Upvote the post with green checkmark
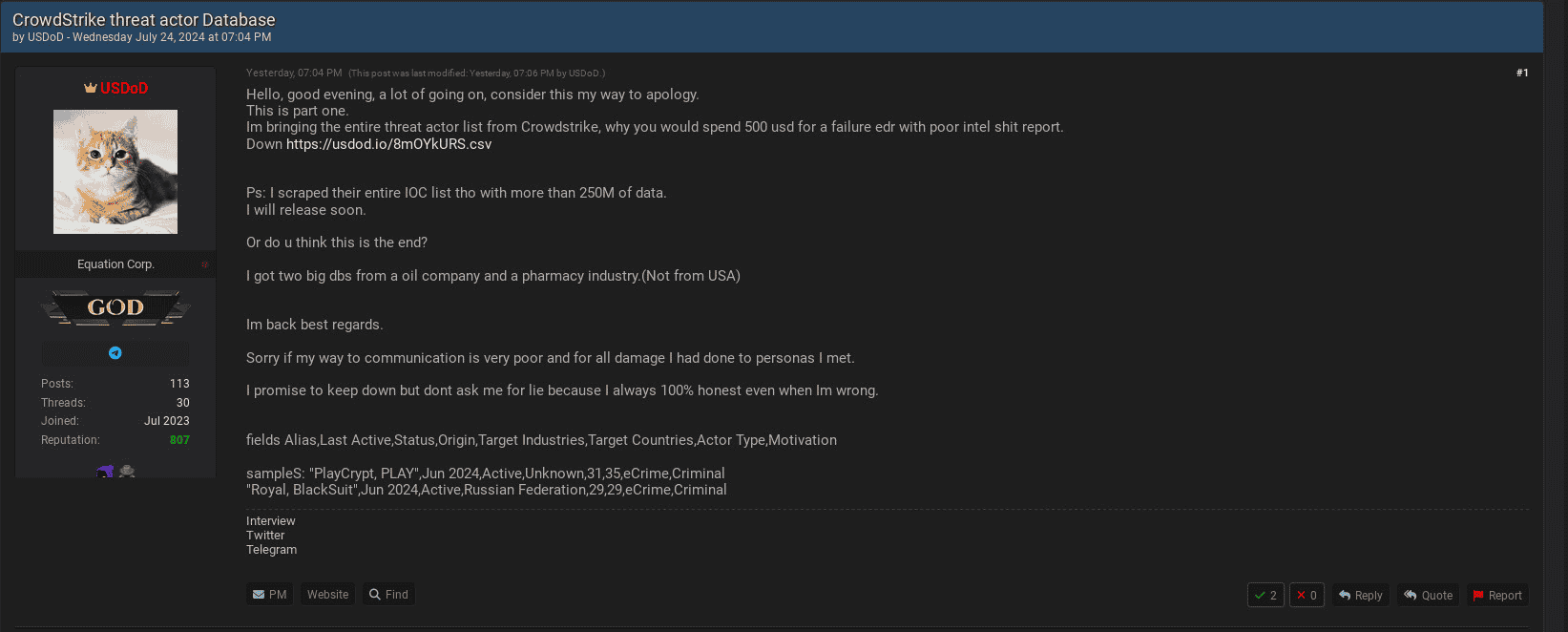Screen dimensions: 1568x632 coord(1265,595)
